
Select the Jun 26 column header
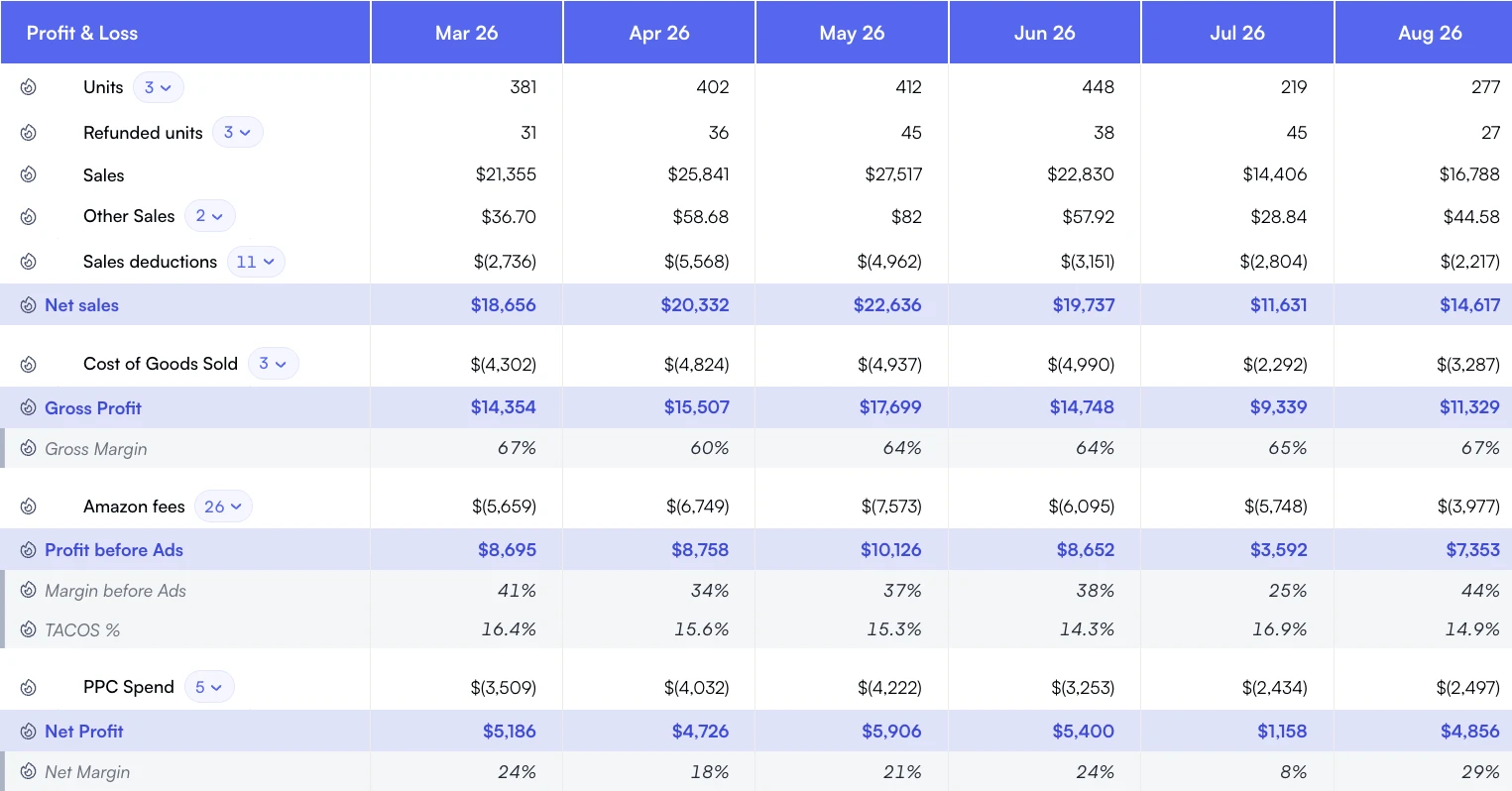click(1045, 33)
